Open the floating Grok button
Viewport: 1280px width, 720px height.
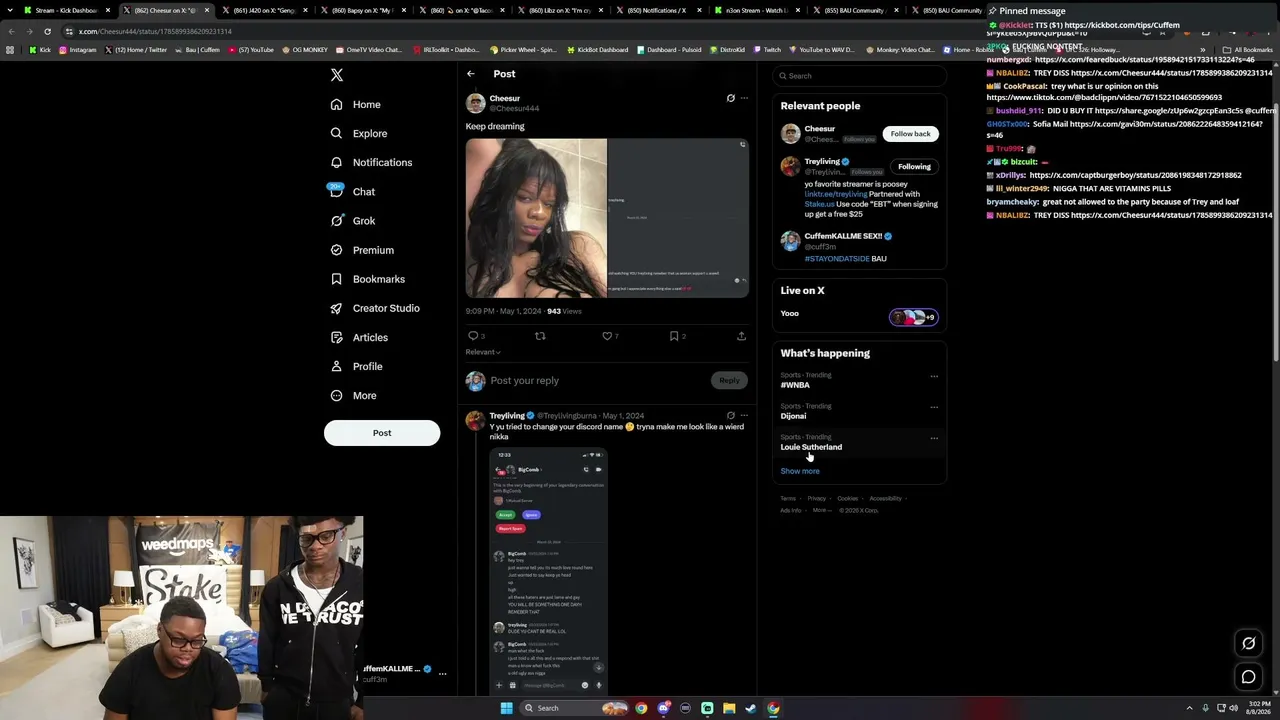click(x=1248, y=643)
